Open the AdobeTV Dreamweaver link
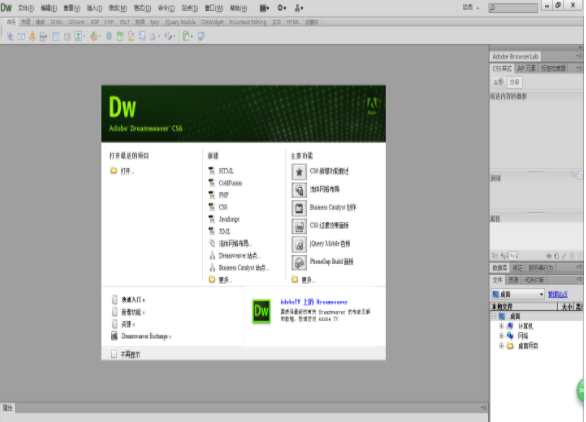The width and height of the screenshot is (586, 422). 314,302
